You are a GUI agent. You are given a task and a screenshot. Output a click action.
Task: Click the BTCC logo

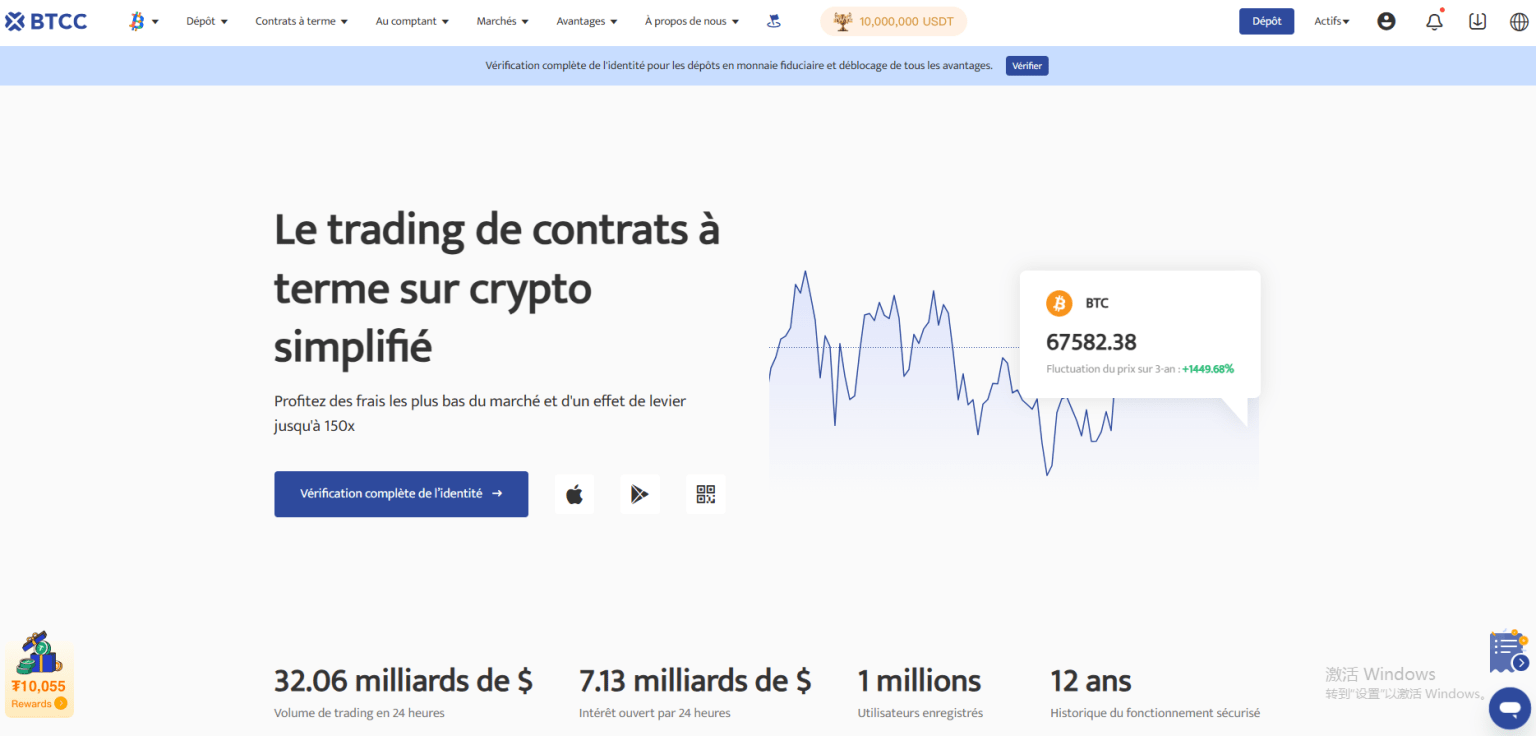46,21
